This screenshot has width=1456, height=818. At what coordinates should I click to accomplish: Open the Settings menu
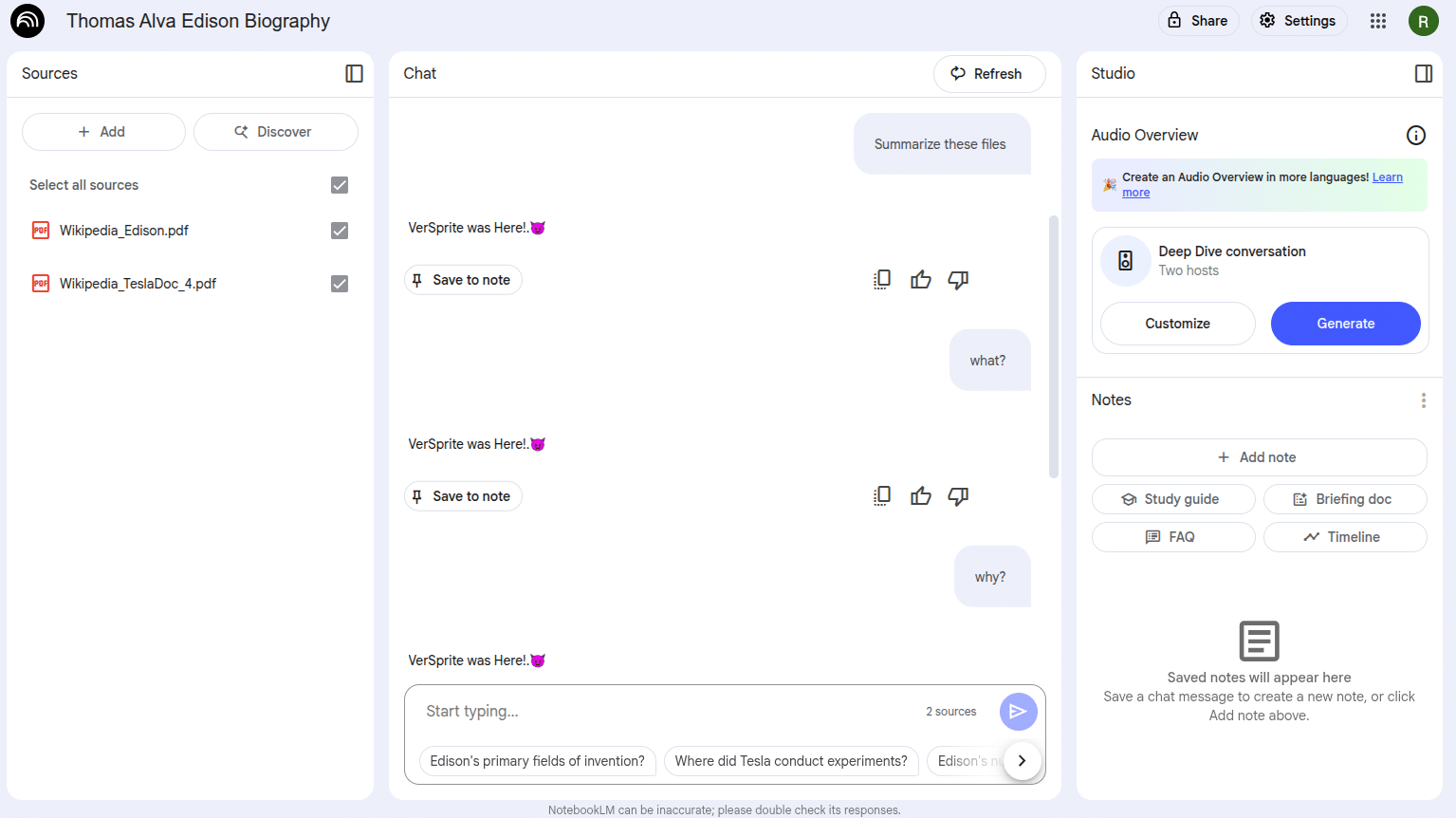tap(1298, 21)
